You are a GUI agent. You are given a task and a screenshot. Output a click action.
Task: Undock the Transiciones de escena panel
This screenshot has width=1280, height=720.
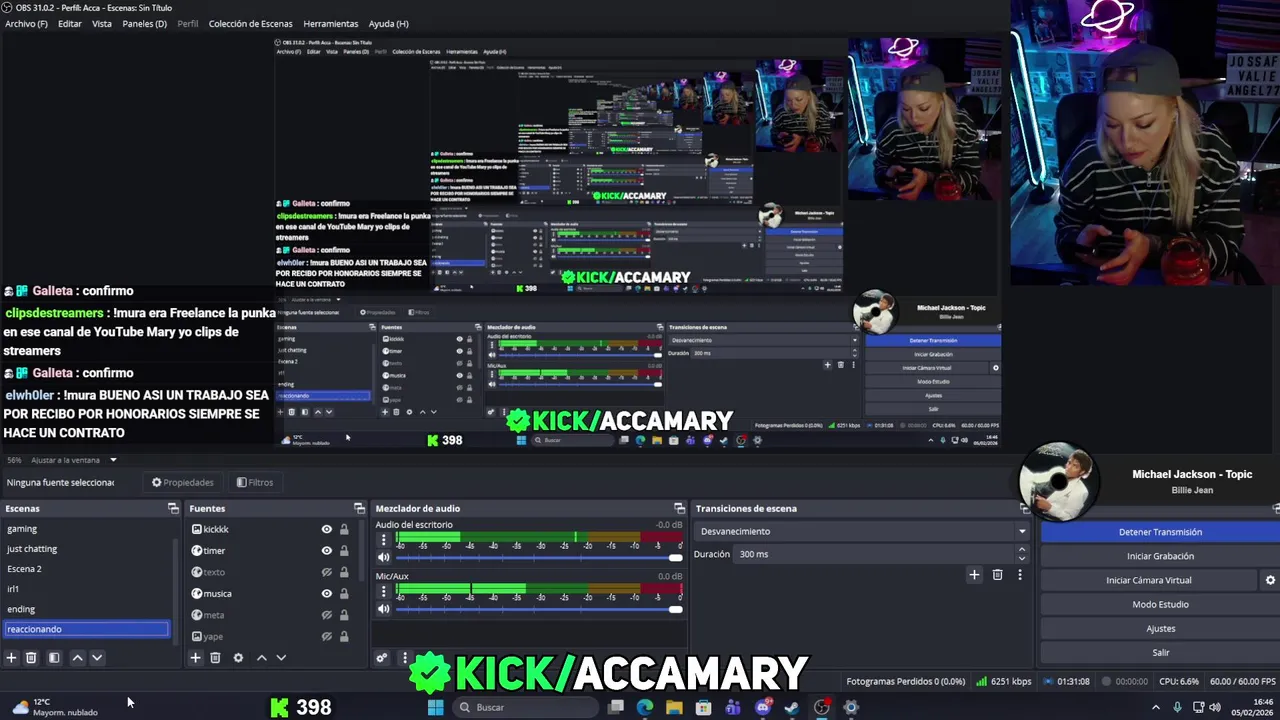point(1025,509)
